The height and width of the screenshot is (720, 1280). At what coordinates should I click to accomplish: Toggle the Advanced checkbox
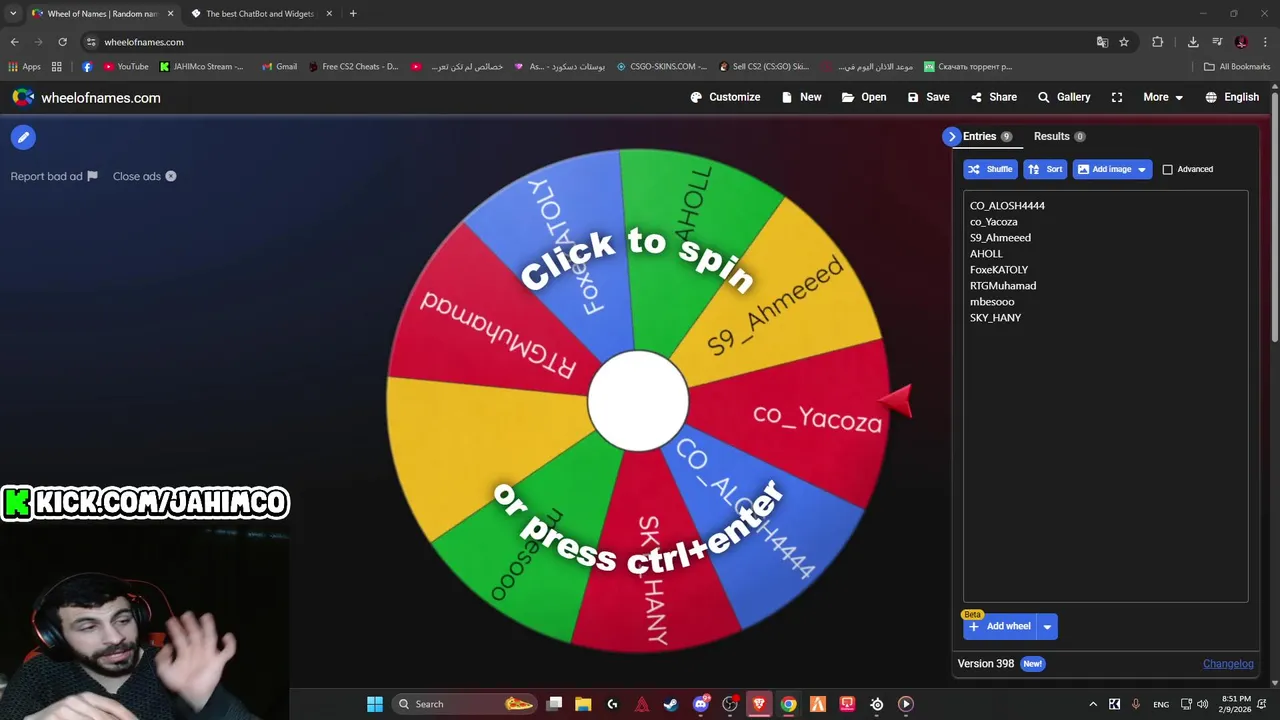[1167, 169]
